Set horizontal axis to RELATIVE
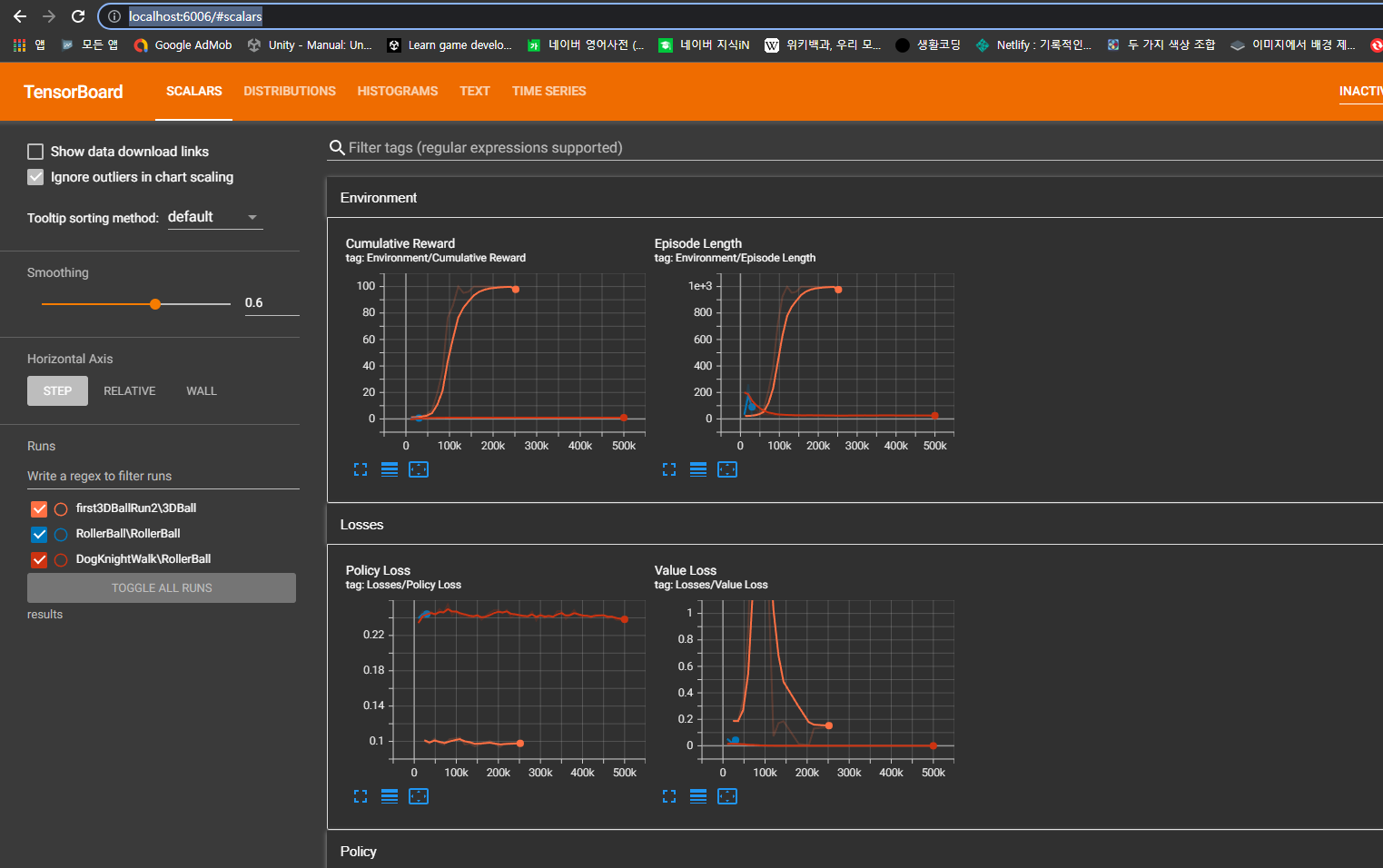Image resolution: width=1383 pixels, height=868 pixels. [x=130, y=390]
